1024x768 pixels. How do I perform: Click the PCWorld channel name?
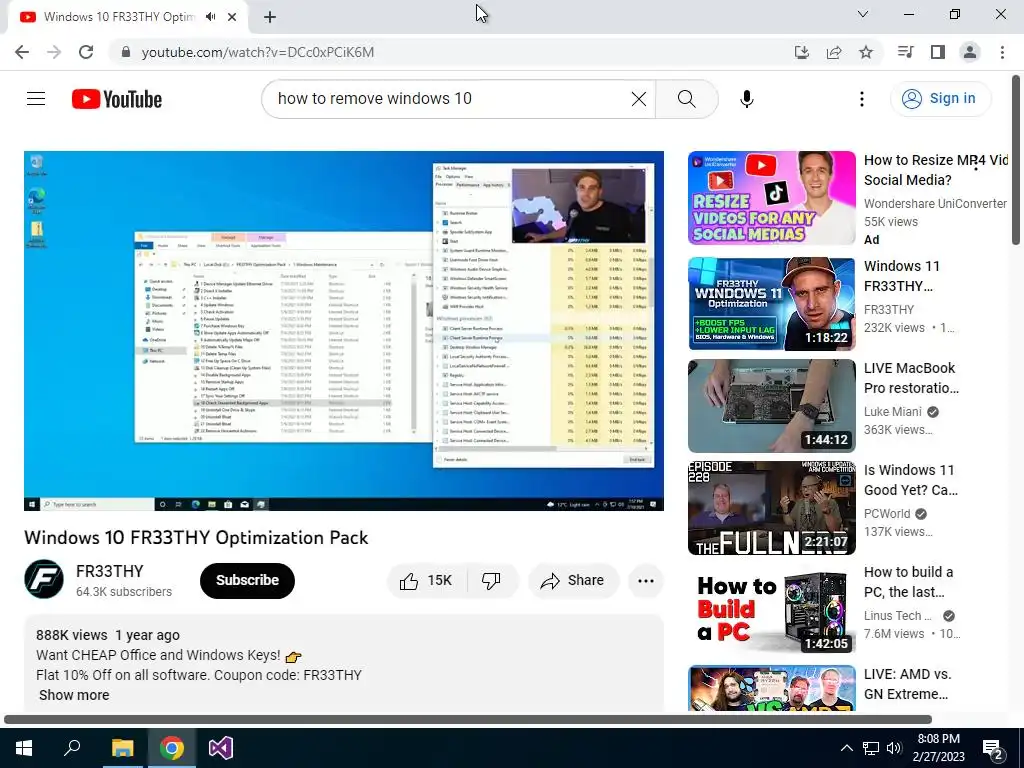887,513
